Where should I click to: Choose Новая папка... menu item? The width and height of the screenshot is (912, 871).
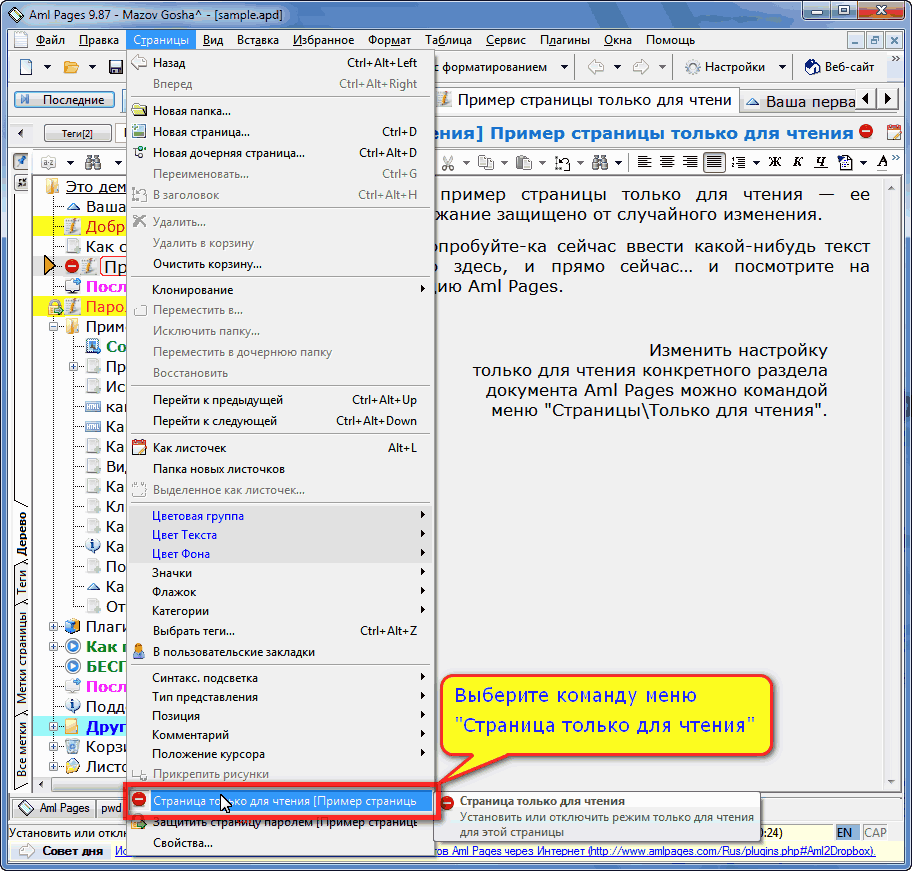280,110
